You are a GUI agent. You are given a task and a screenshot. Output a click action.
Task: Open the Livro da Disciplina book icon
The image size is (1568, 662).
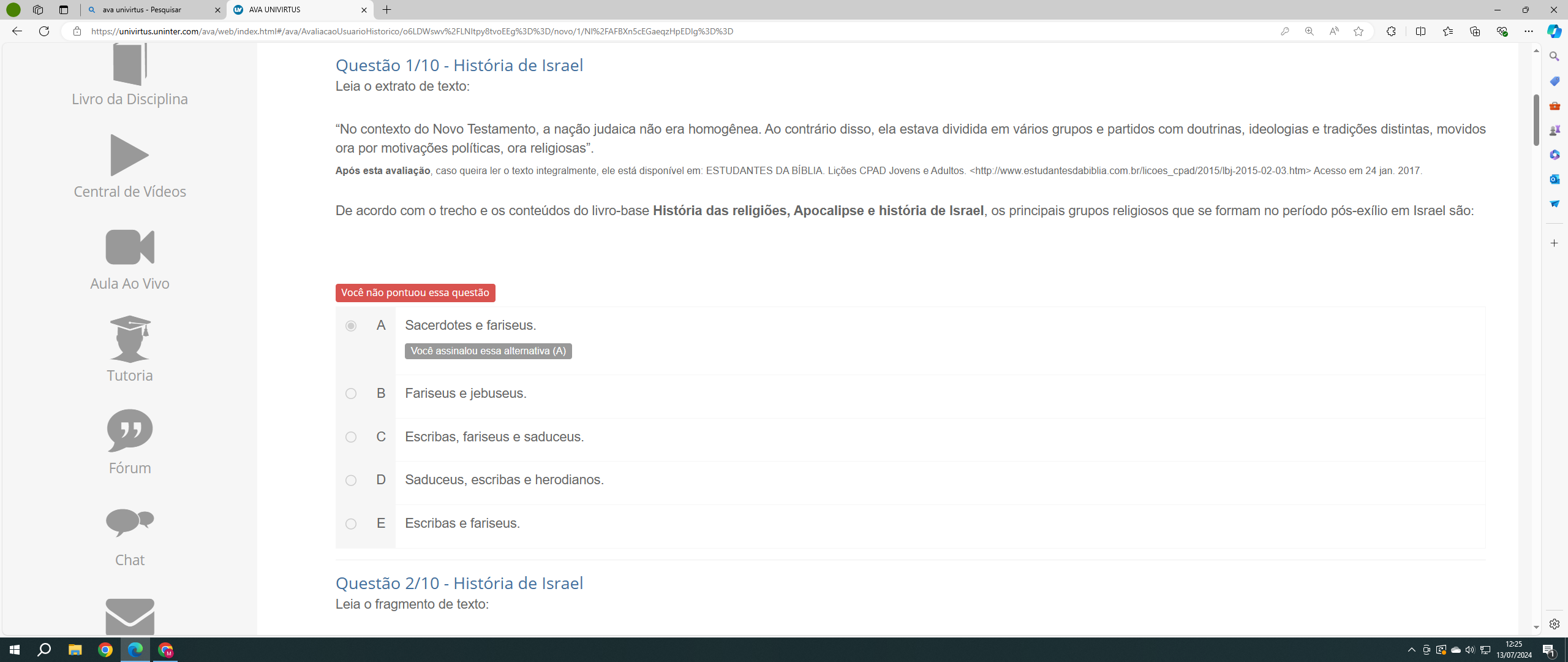click(x=129, y=64)
